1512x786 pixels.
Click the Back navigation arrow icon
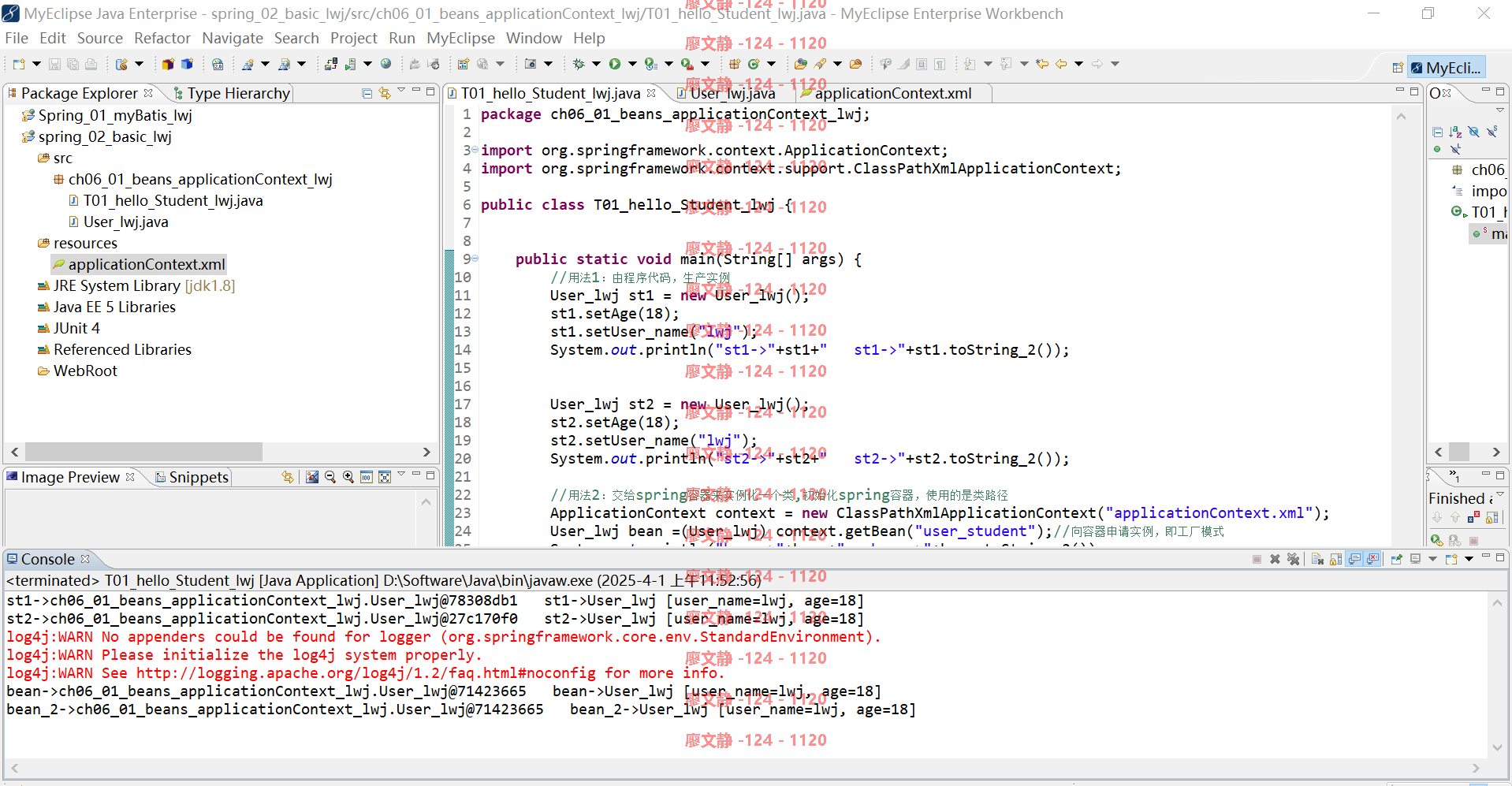coord(1061,64)
